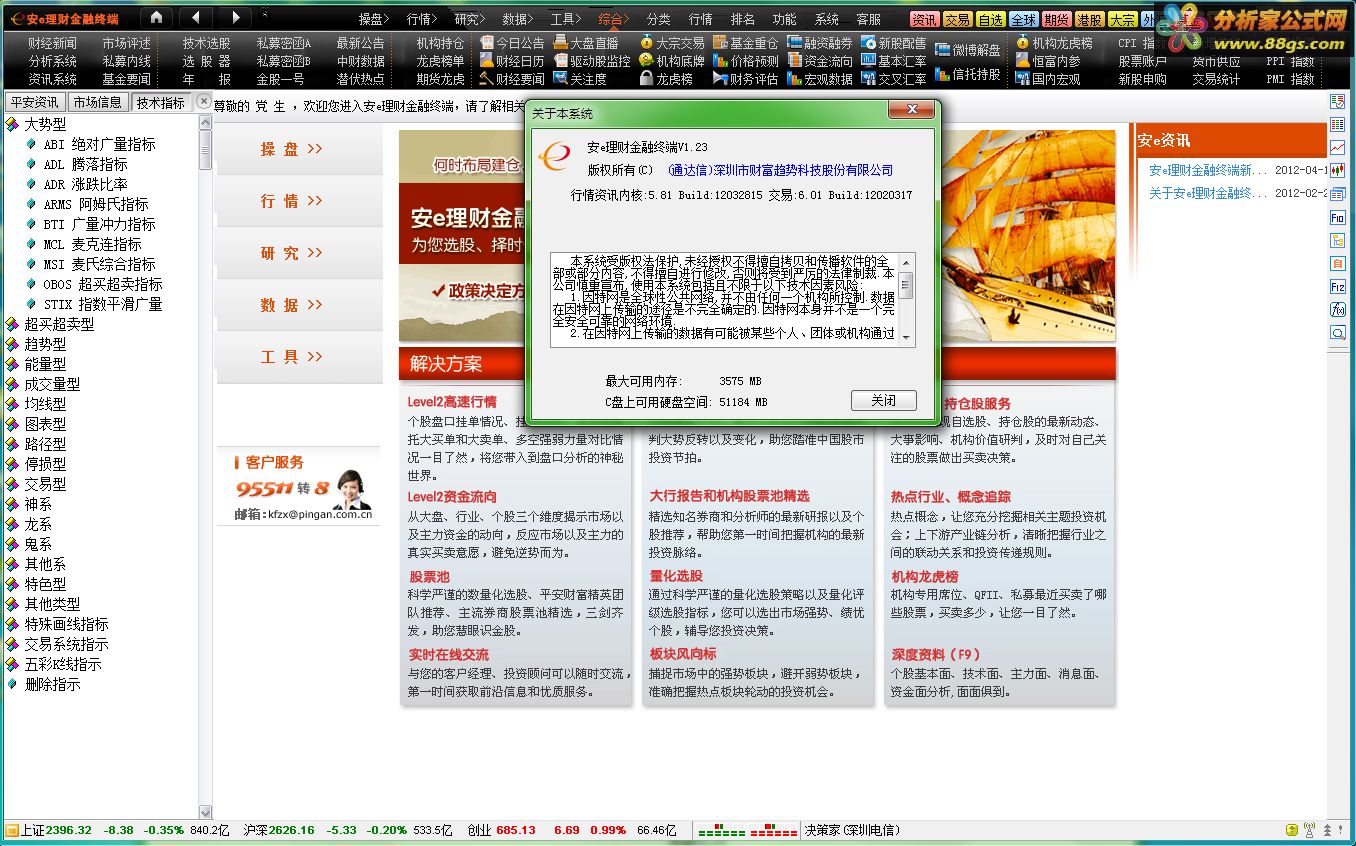This screenshot has width=1356, height=846.
Task: Open 微博解盘 toolbar item
Action: point(968,50)
